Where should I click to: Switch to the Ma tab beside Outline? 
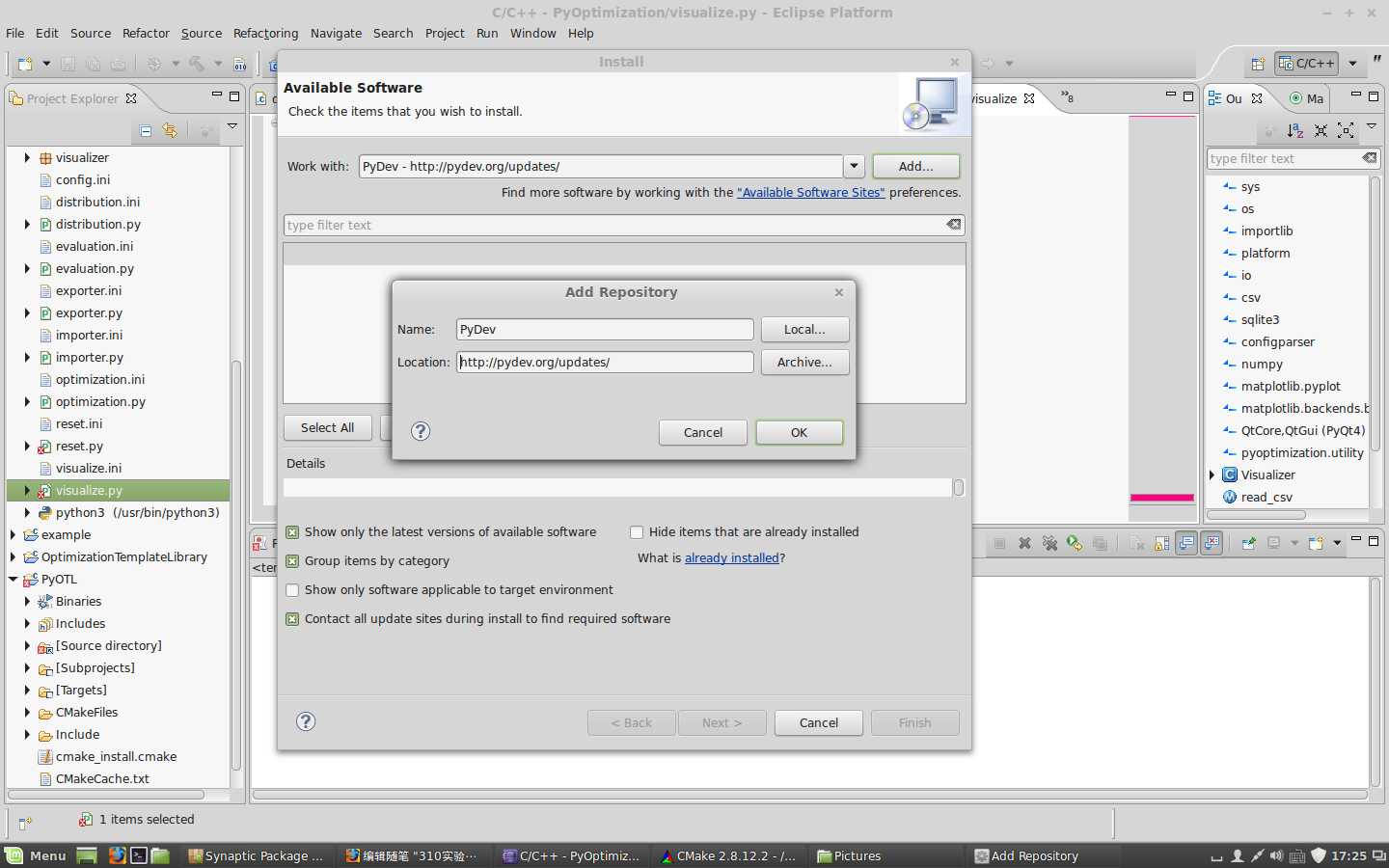click(x=1306, y=98)
